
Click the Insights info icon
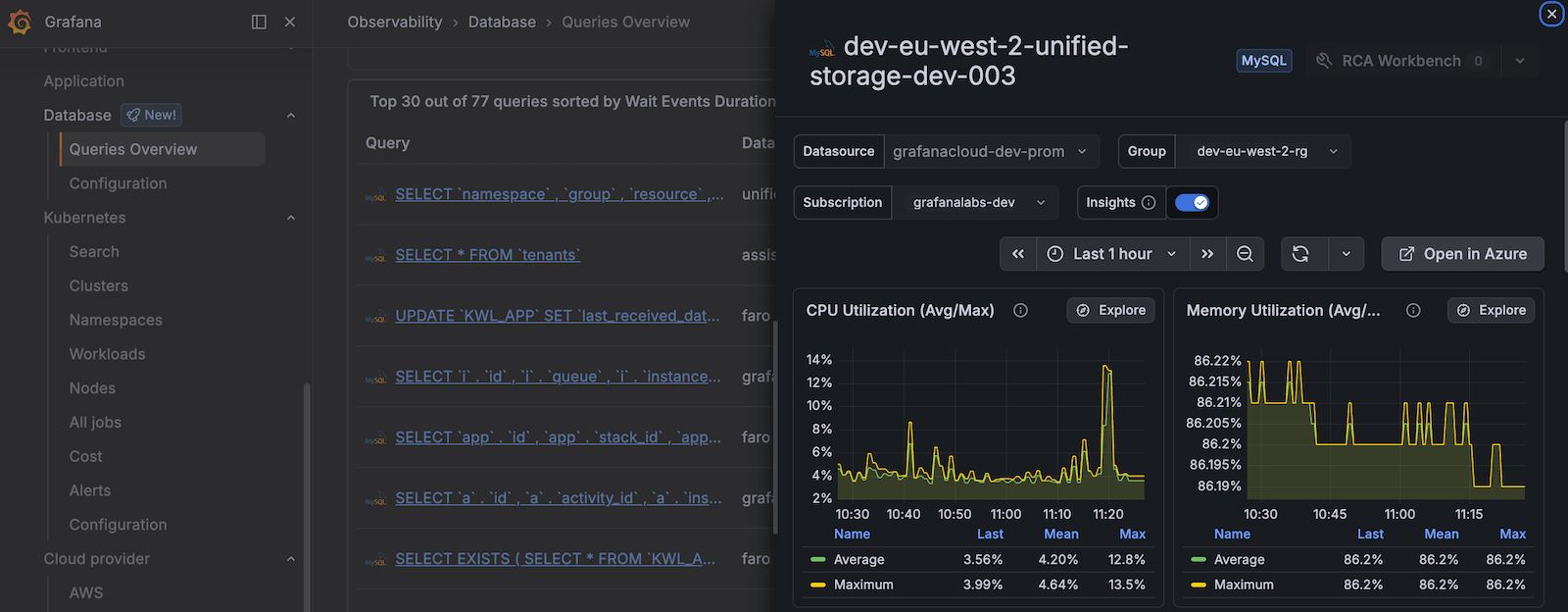(x=1149, y=202)
